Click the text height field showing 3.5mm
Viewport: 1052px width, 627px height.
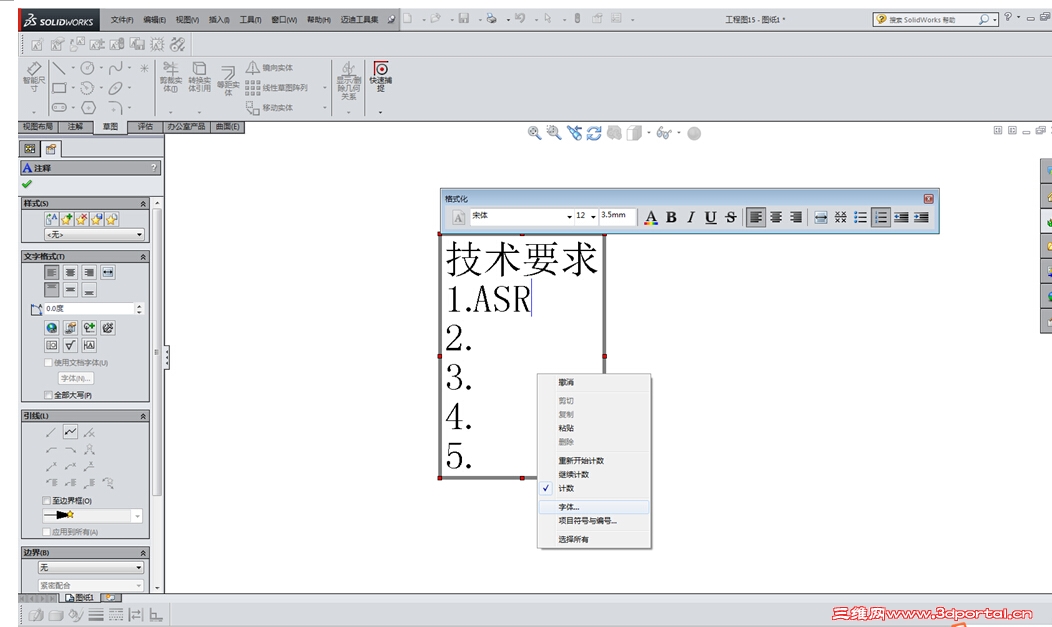617,216
